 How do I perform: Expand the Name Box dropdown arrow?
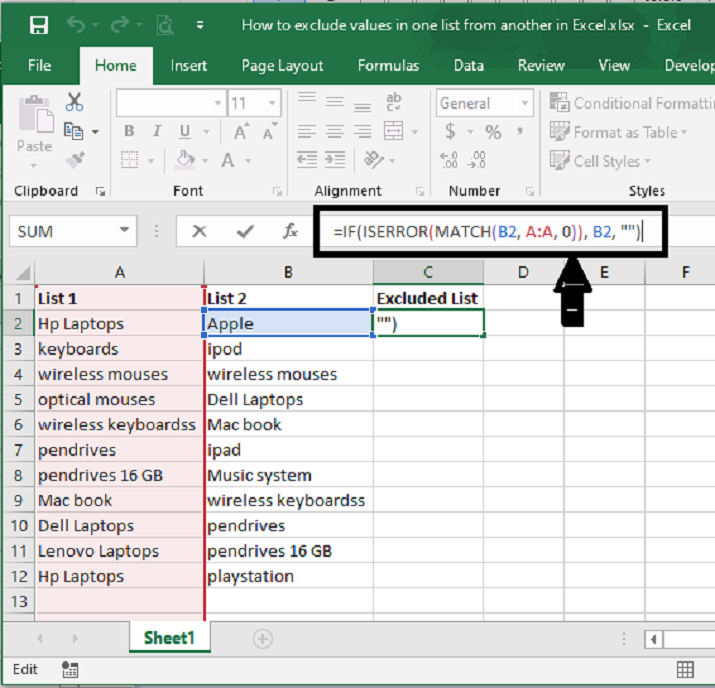pyautogui.click(x=124, y=230)
